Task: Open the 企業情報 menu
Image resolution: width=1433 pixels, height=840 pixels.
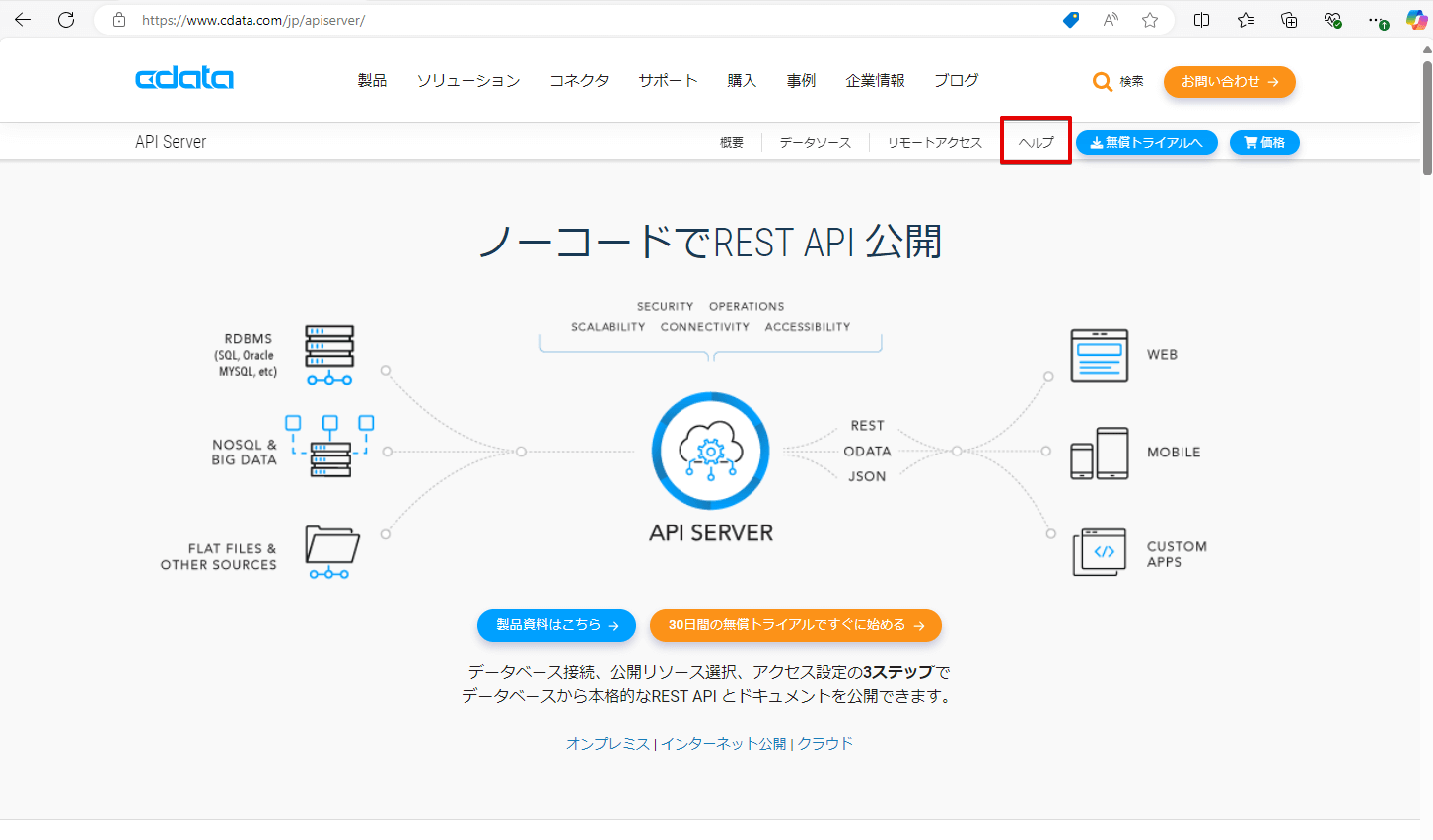Action: (875, 81)
